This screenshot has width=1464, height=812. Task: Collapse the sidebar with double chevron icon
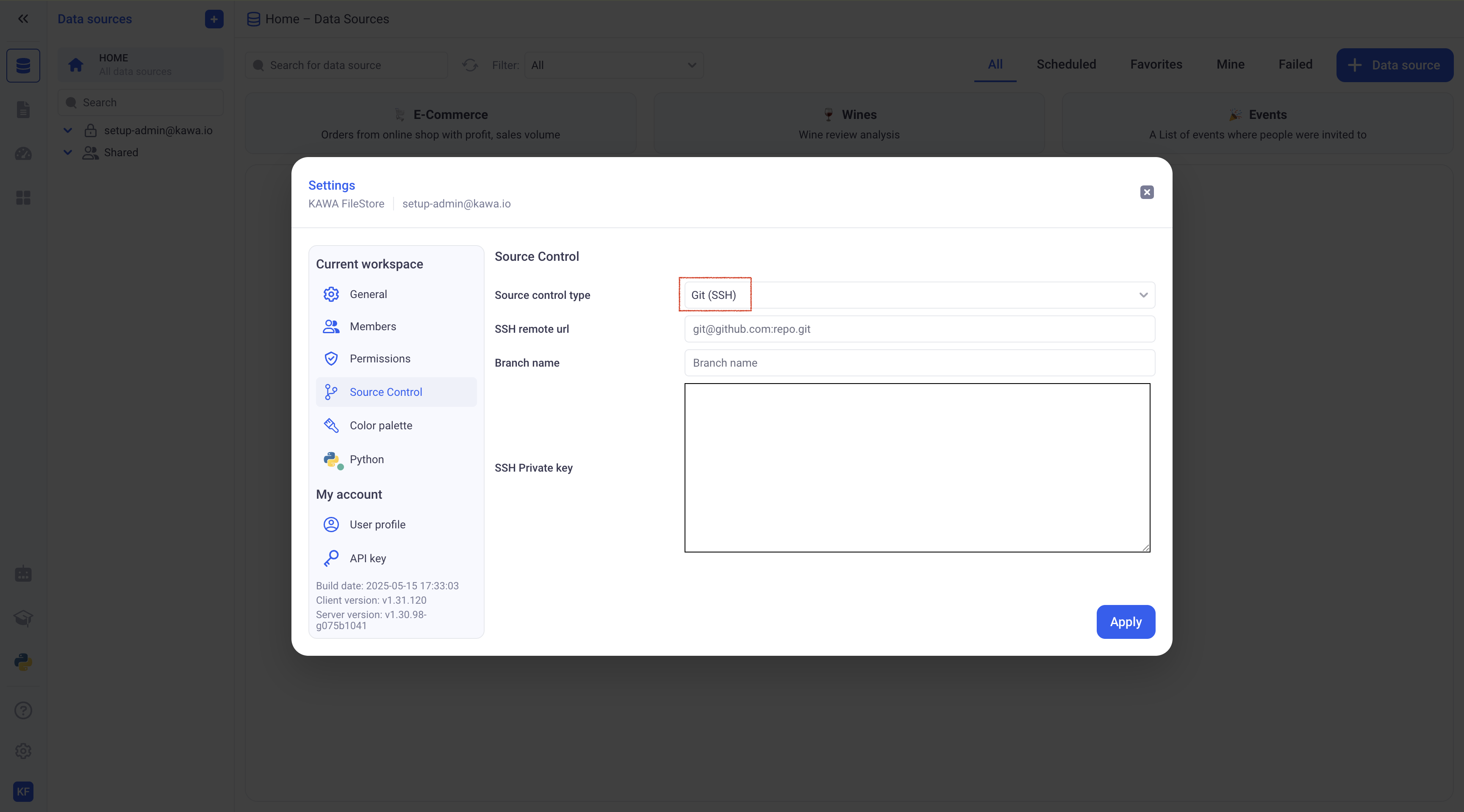click(23, 19)
